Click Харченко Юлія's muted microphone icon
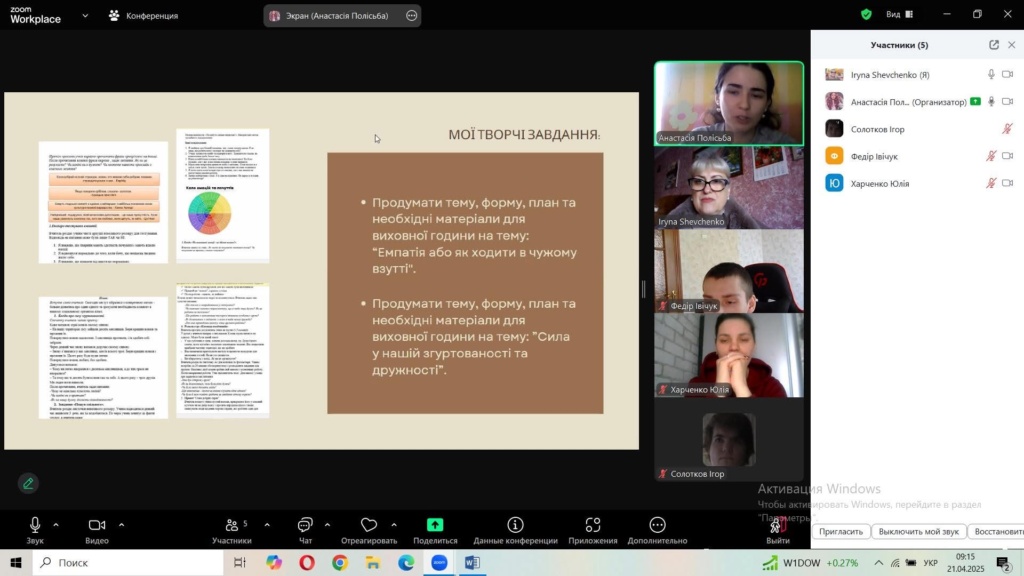 coord(991,184)
